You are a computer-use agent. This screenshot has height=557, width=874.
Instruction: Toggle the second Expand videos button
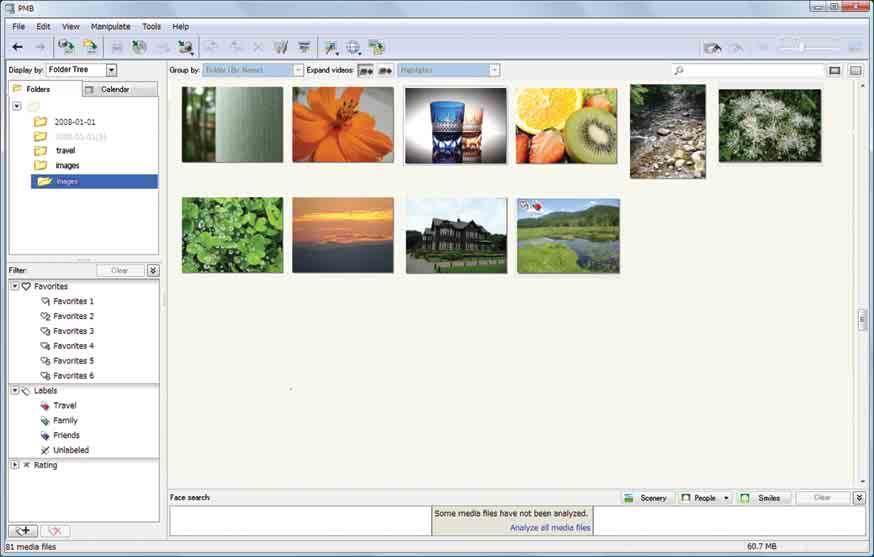pos(385,70)
